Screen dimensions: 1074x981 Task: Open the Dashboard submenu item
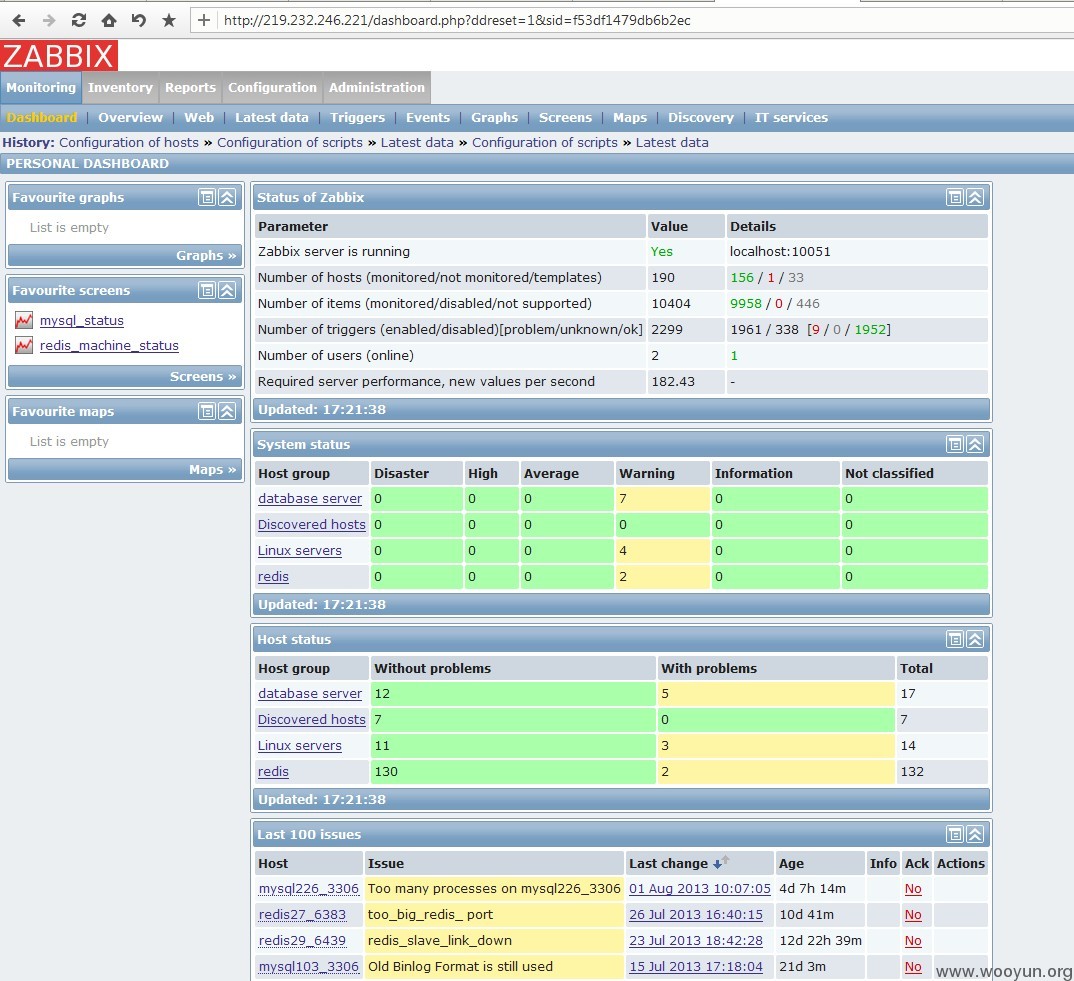coord(42,117)
